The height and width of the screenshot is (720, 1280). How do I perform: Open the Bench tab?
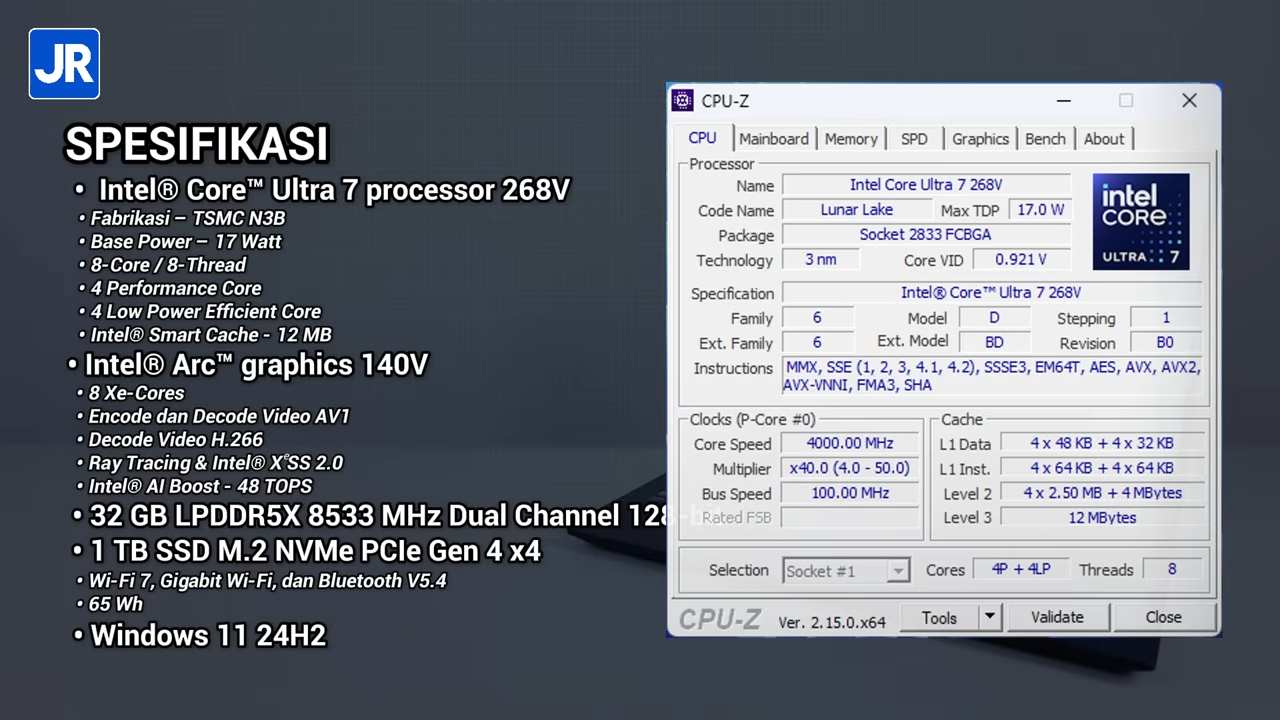tap(1045, 139)
